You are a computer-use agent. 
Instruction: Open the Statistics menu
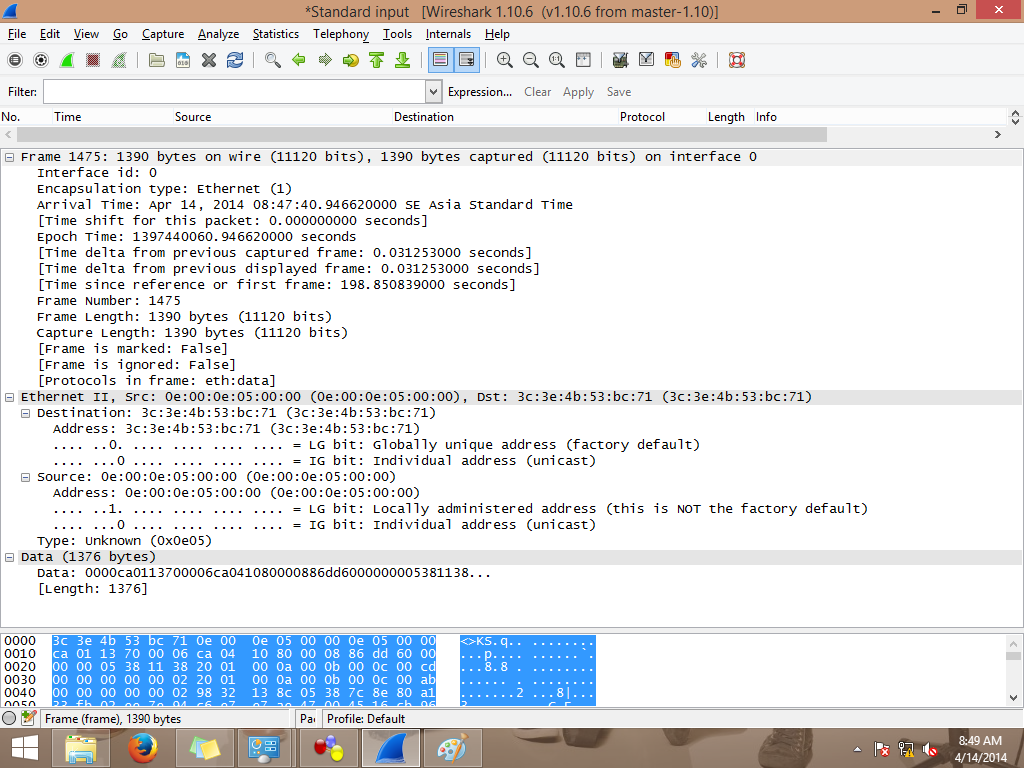tap(276, 34)
